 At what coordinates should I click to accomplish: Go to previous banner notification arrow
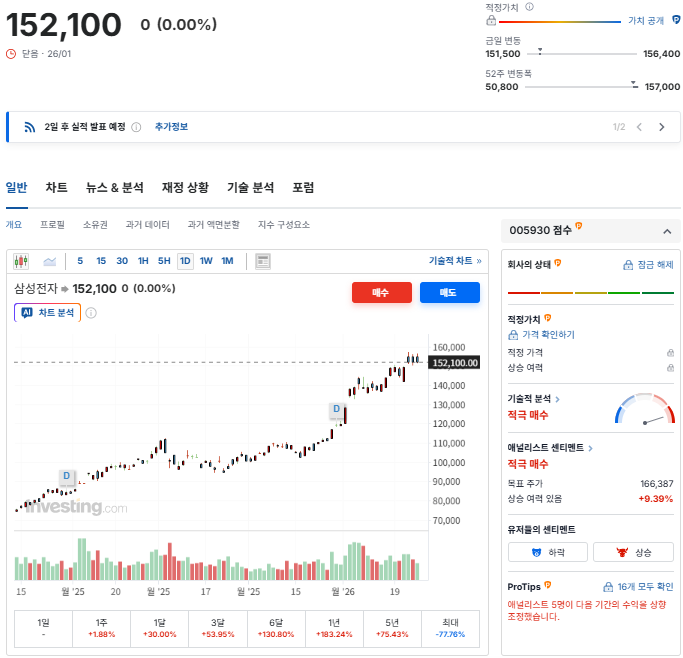(639, 127)
